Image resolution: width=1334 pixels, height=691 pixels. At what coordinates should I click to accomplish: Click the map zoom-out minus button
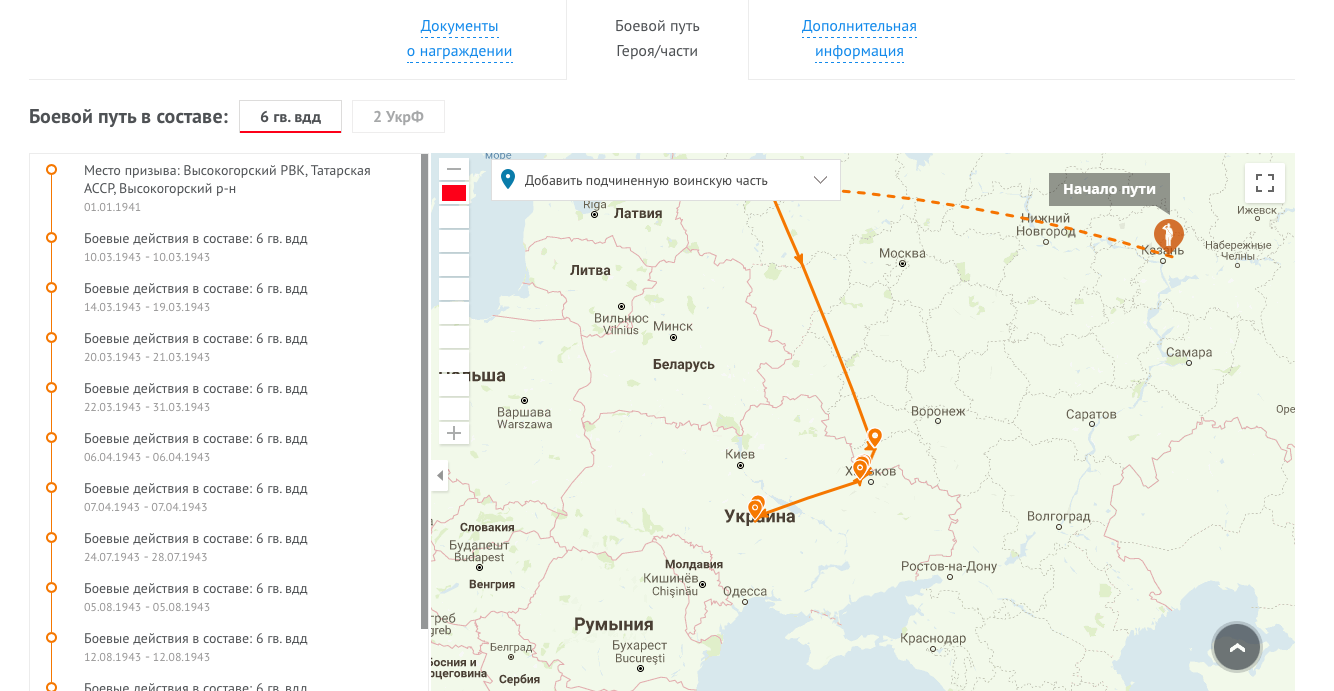click(x=454, y=169)
